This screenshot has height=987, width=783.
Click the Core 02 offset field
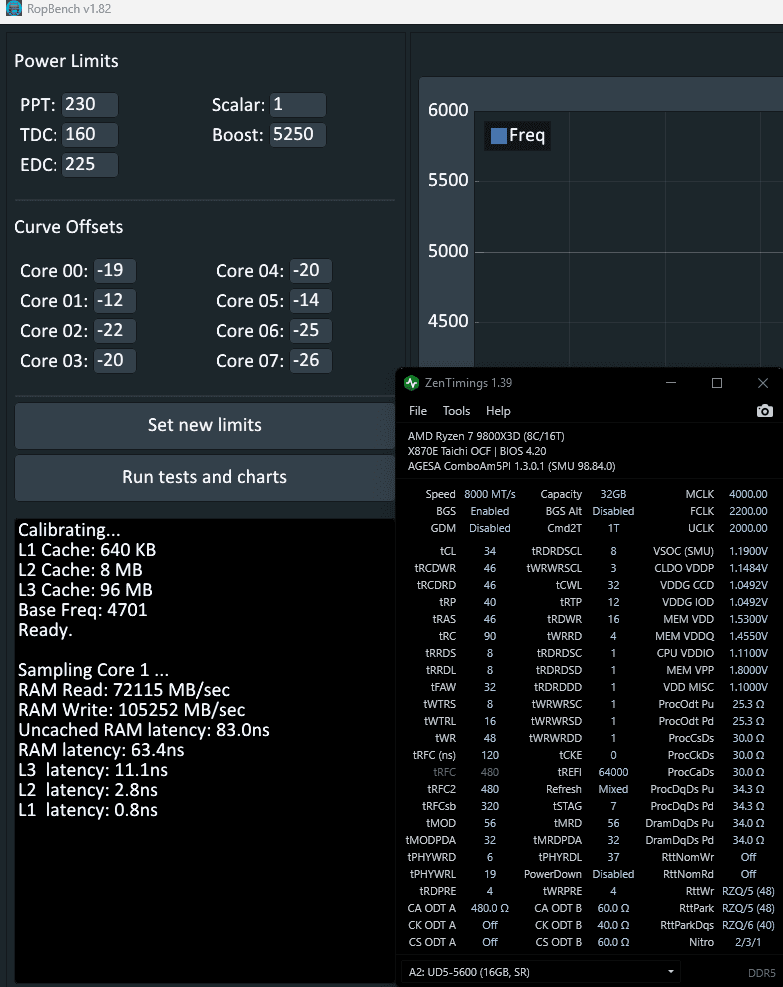click(x=115, y=331)
